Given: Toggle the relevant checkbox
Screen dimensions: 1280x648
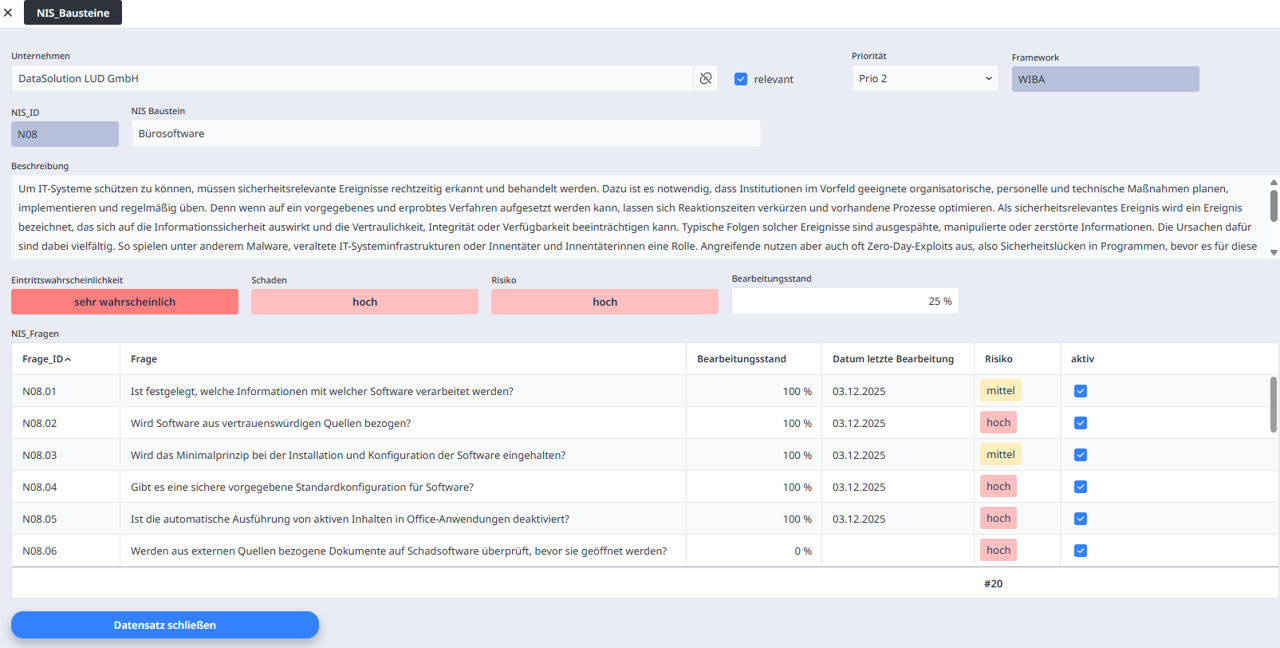Looking at the screenshot, I should tap(741, 79).
